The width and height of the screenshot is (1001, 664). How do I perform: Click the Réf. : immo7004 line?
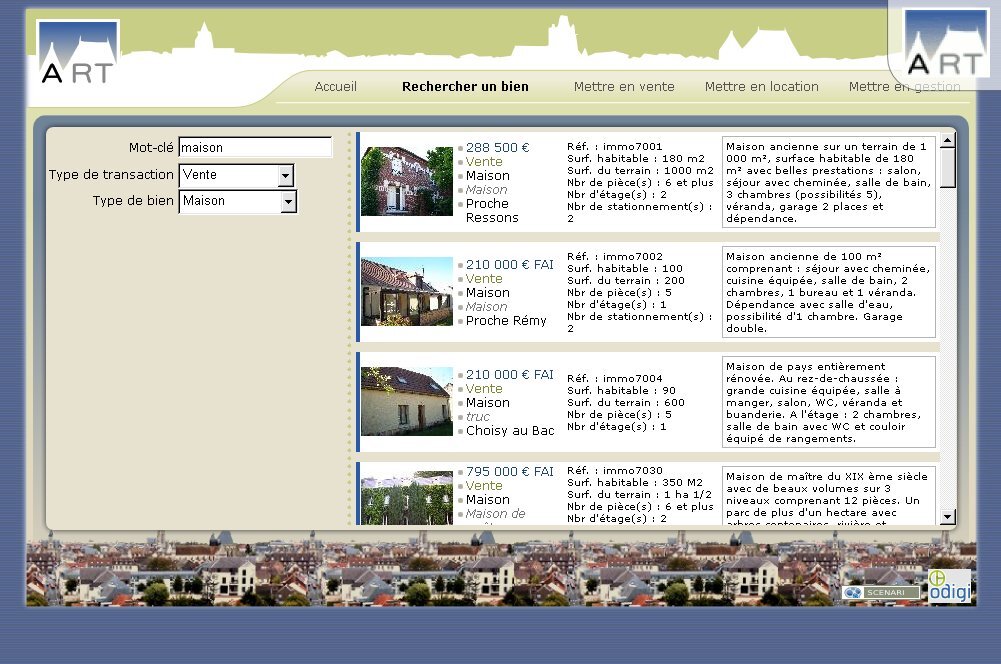click(615, 378)
